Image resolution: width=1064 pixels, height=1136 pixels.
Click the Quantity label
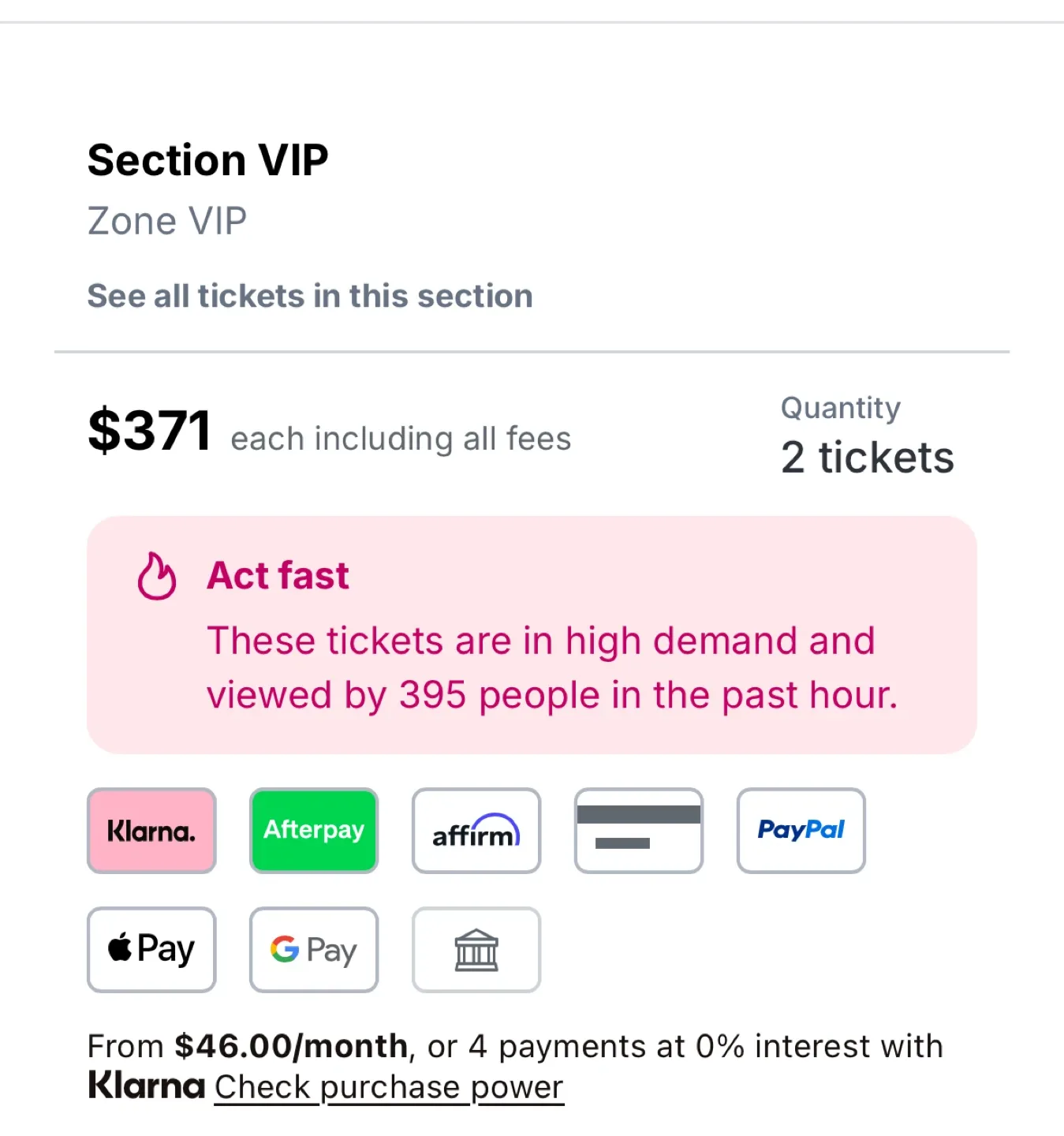pos(841,408)
